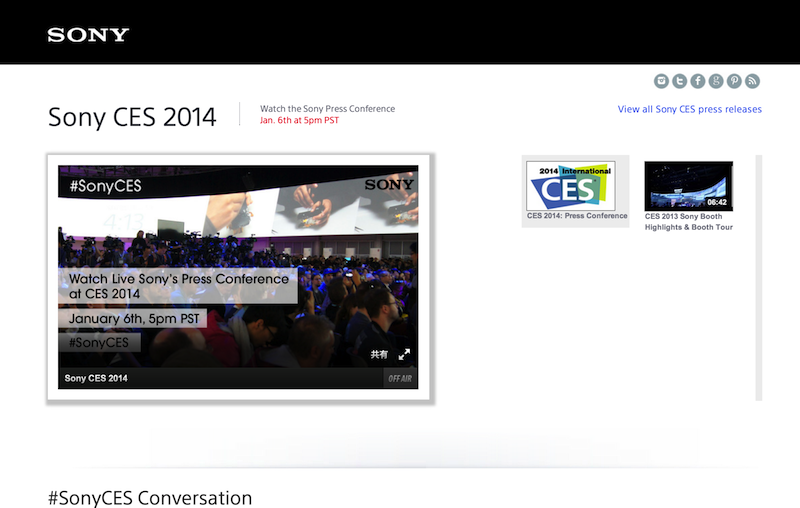Click the Sony logo inside the video
The height and width of the screenshot is (508, 800).
389,185
